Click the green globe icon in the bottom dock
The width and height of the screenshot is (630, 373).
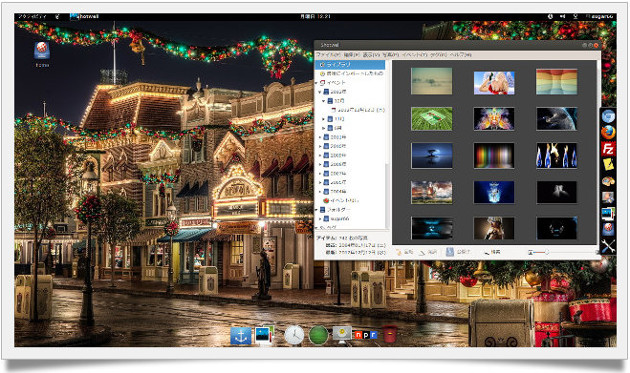point(319,335)
